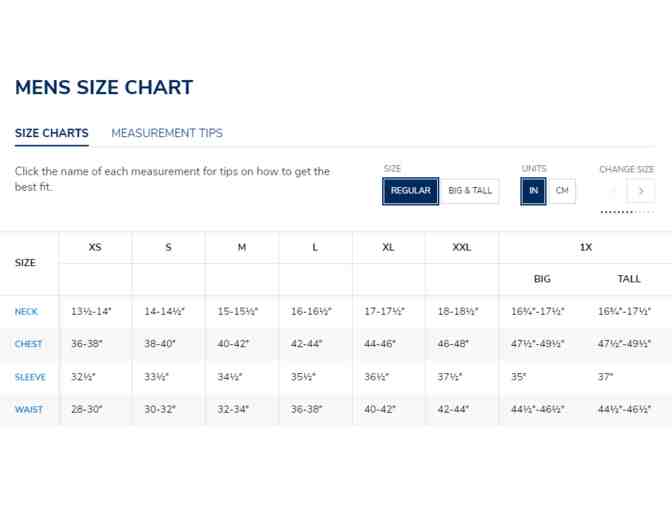Select inches (IN) units

(533, 191)
